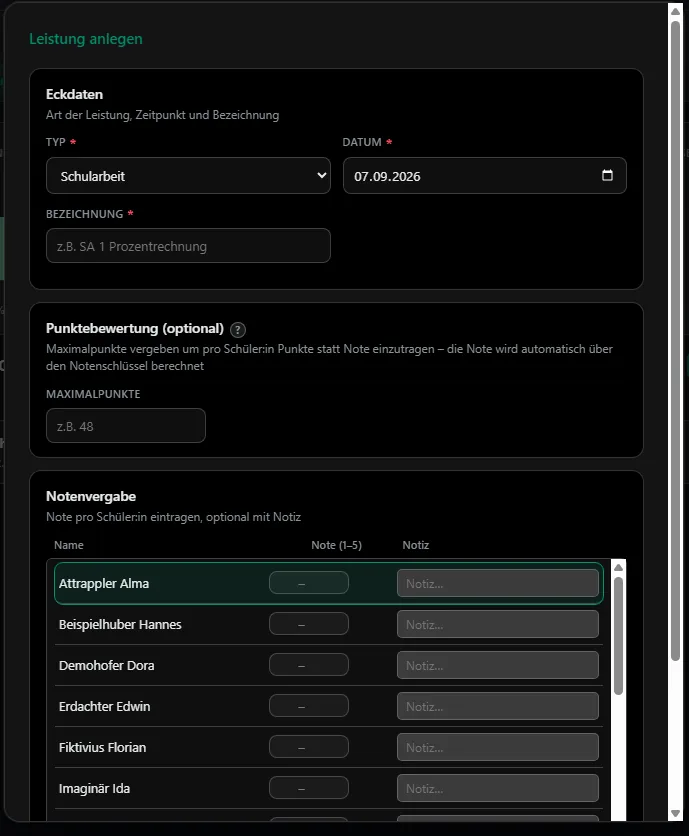
Task: Click the Notiz field for Demohofer Dora
Action: tap(498, 665)
